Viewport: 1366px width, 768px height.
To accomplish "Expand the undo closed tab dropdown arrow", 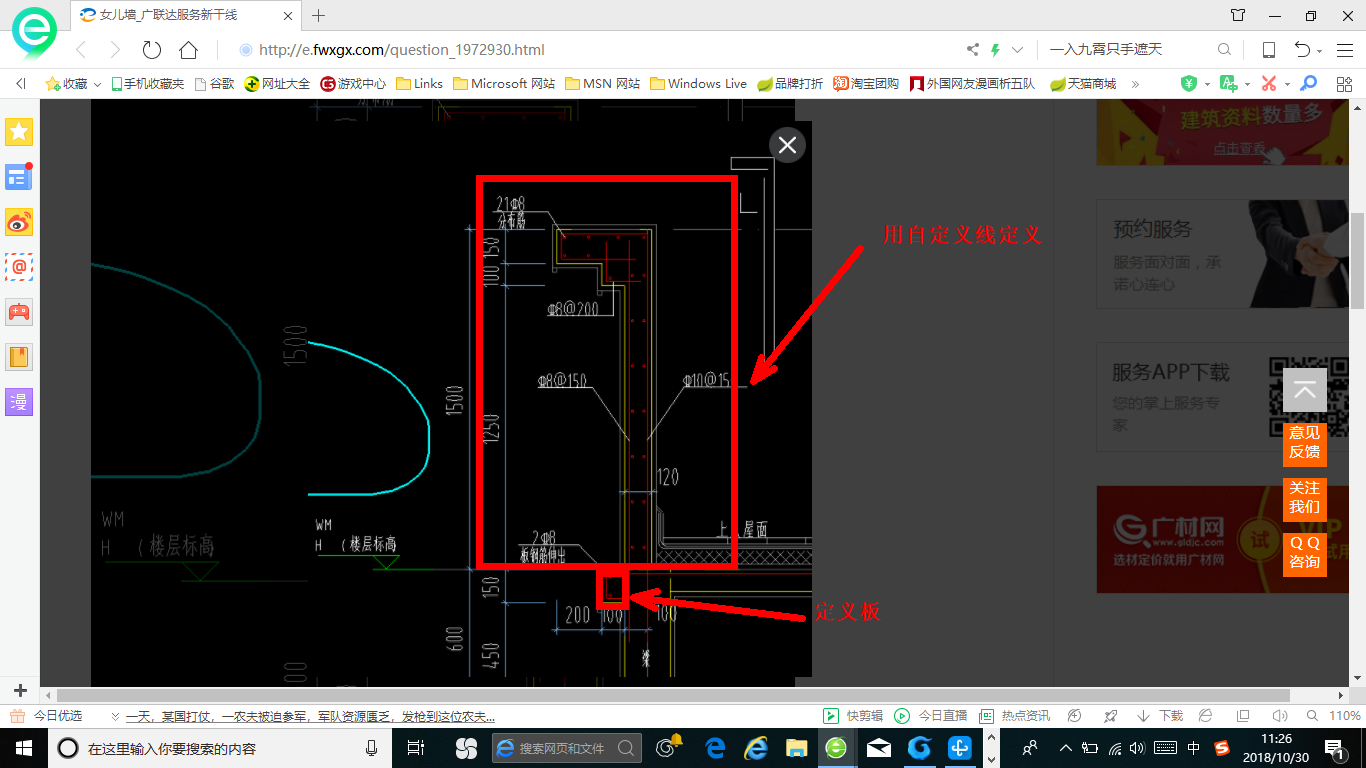I will coord(1320,51).
